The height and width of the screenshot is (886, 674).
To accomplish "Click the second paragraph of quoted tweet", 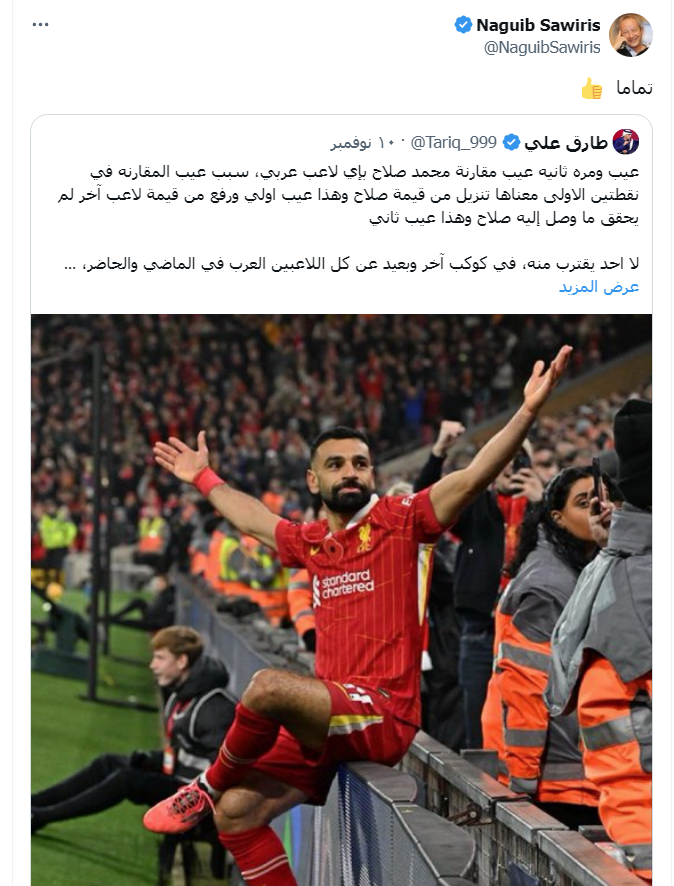I will [x=351, y=264].
